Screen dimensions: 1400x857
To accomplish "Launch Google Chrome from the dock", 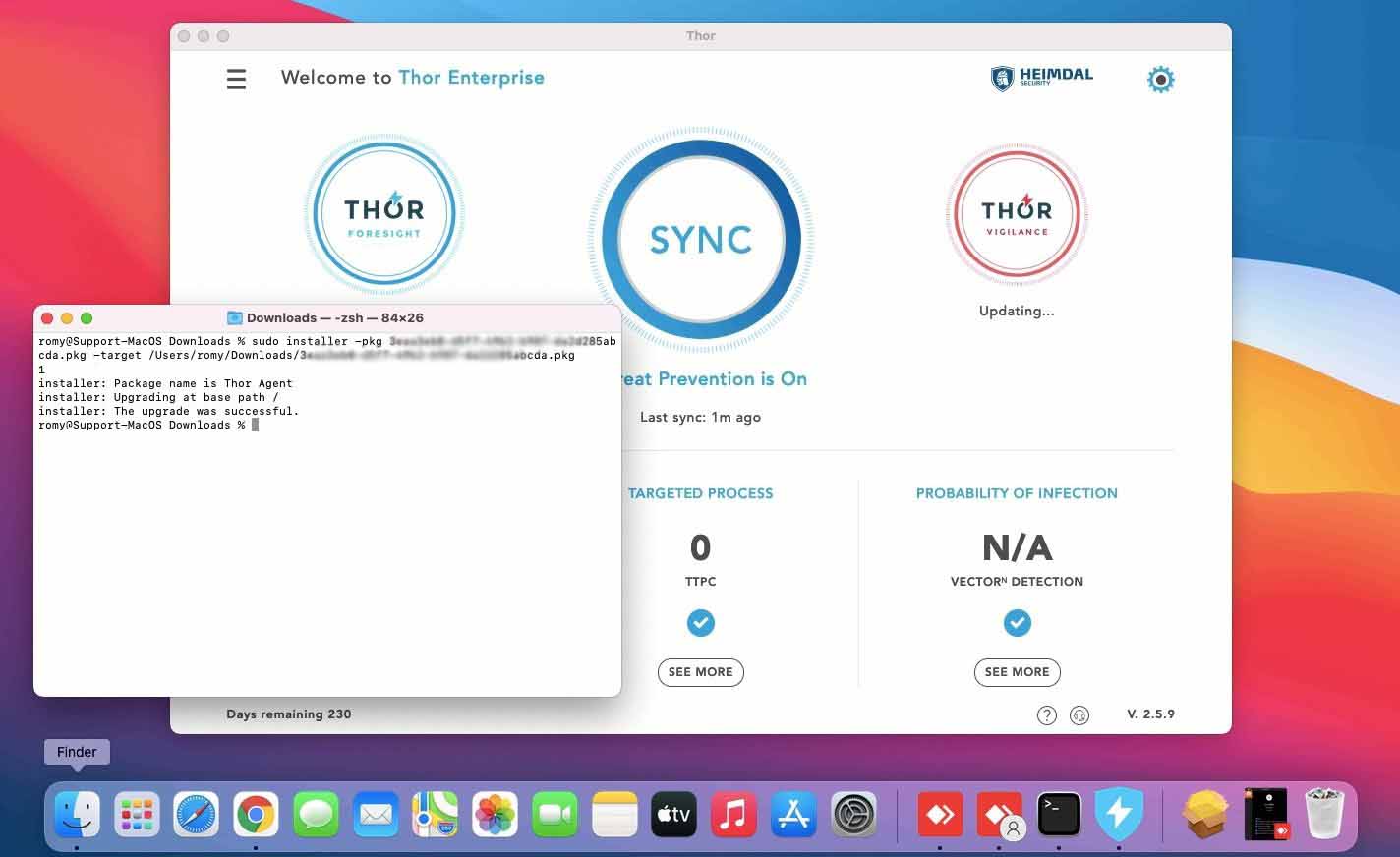I will (256, 815).
